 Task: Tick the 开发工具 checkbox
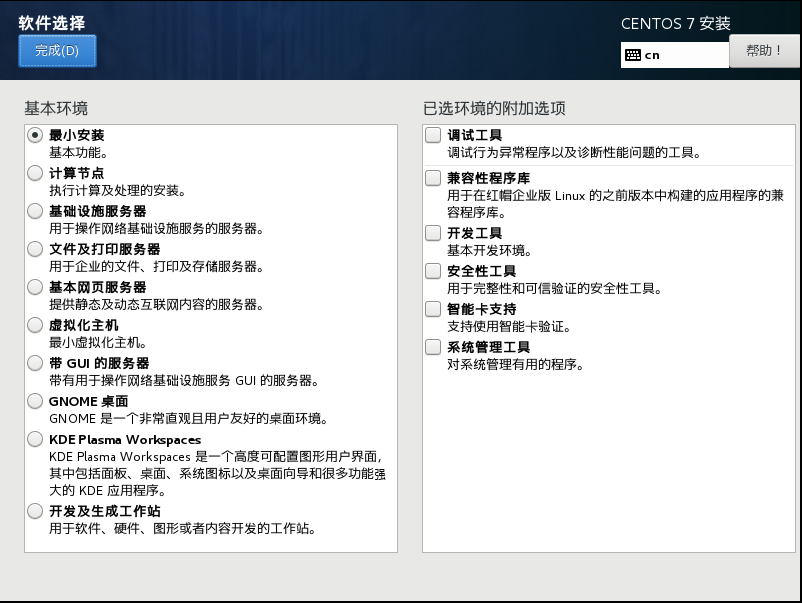point(433,233)
